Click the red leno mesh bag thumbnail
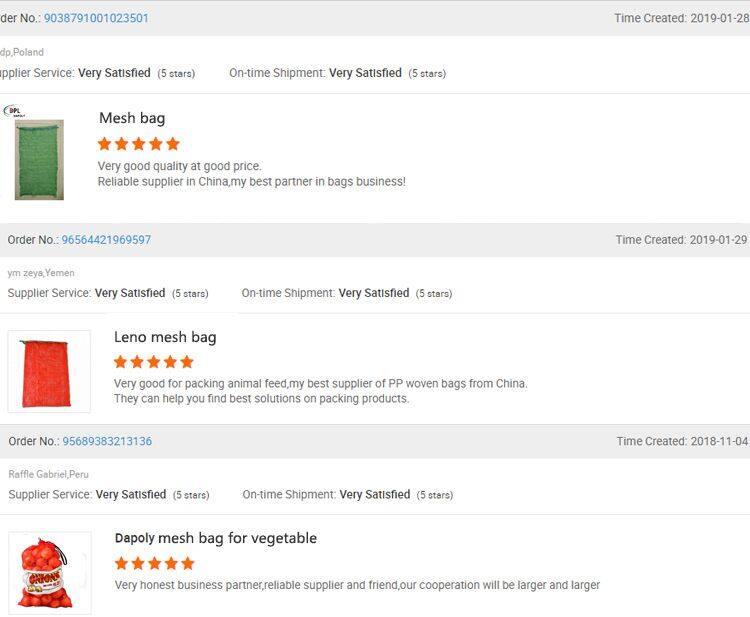 pos(49,371)
